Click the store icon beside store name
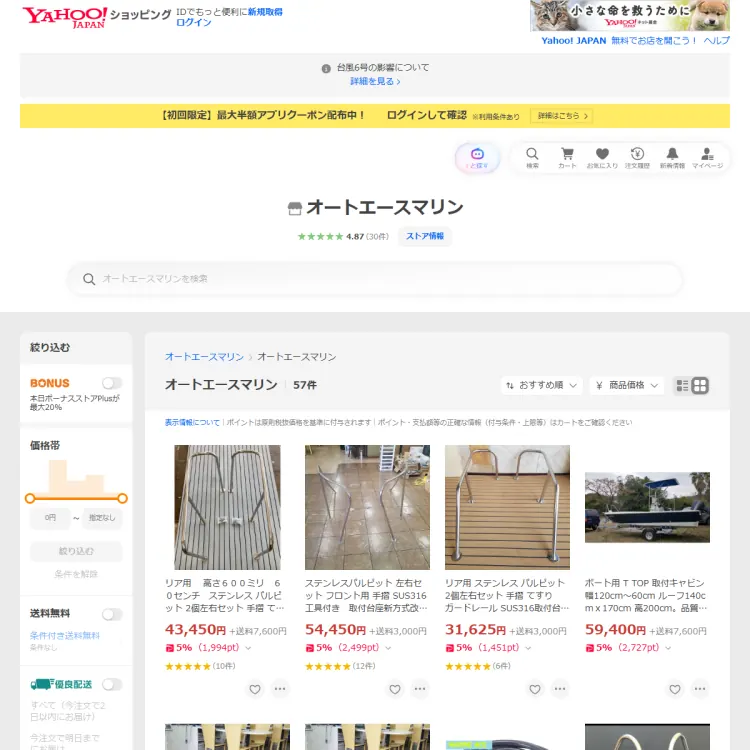 coord(295,208)
